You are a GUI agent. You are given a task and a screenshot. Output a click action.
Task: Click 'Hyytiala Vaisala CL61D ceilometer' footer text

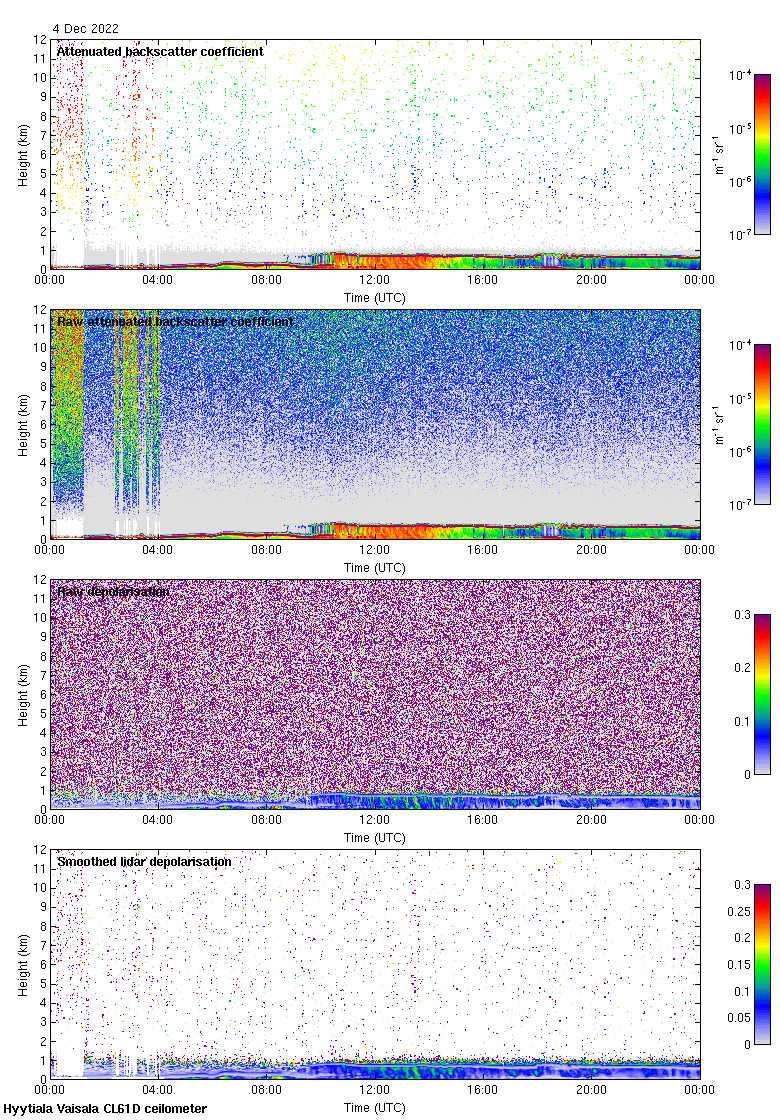[x=105, y=1109]
